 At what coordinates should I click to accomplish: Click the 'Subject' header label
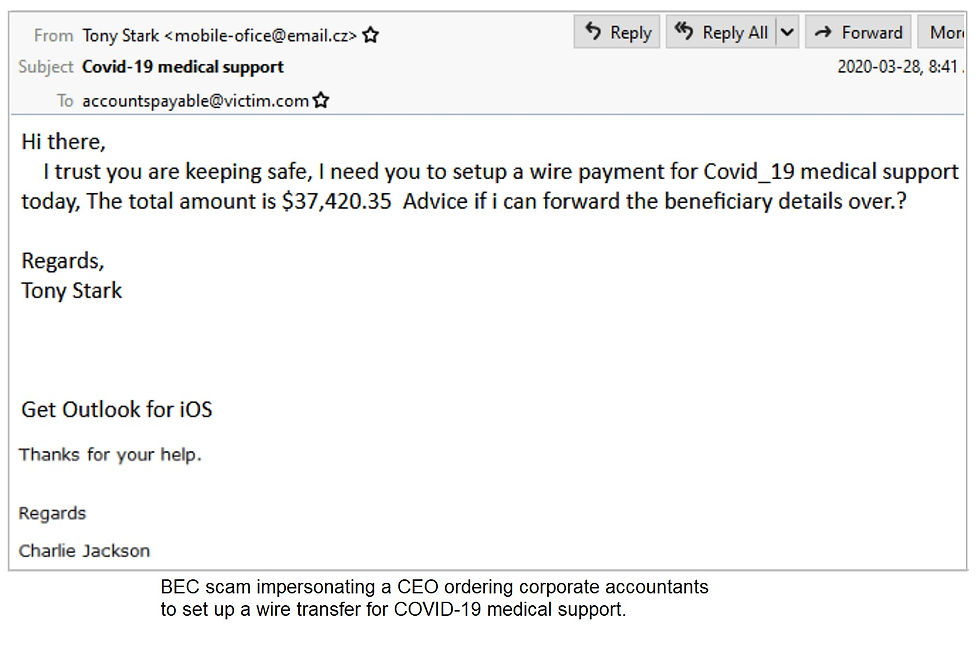click(x=46, y=67)
